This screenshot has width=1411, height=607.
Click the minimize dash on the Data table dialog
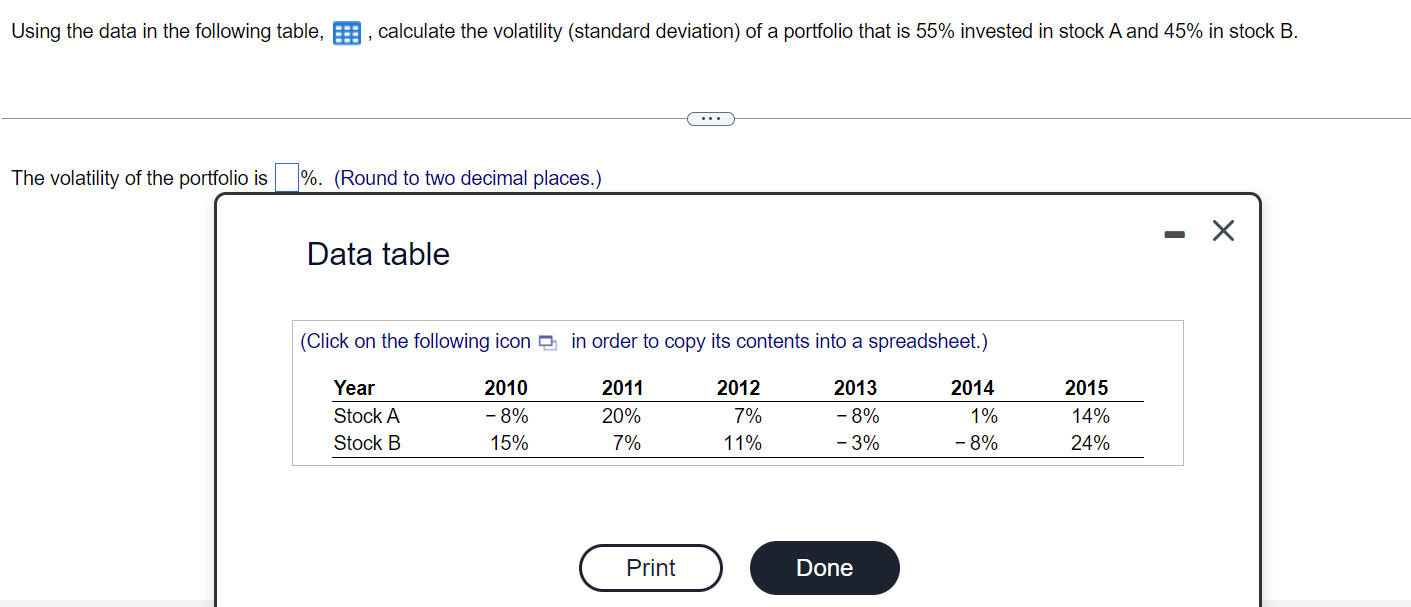[x=1173, y=232]
